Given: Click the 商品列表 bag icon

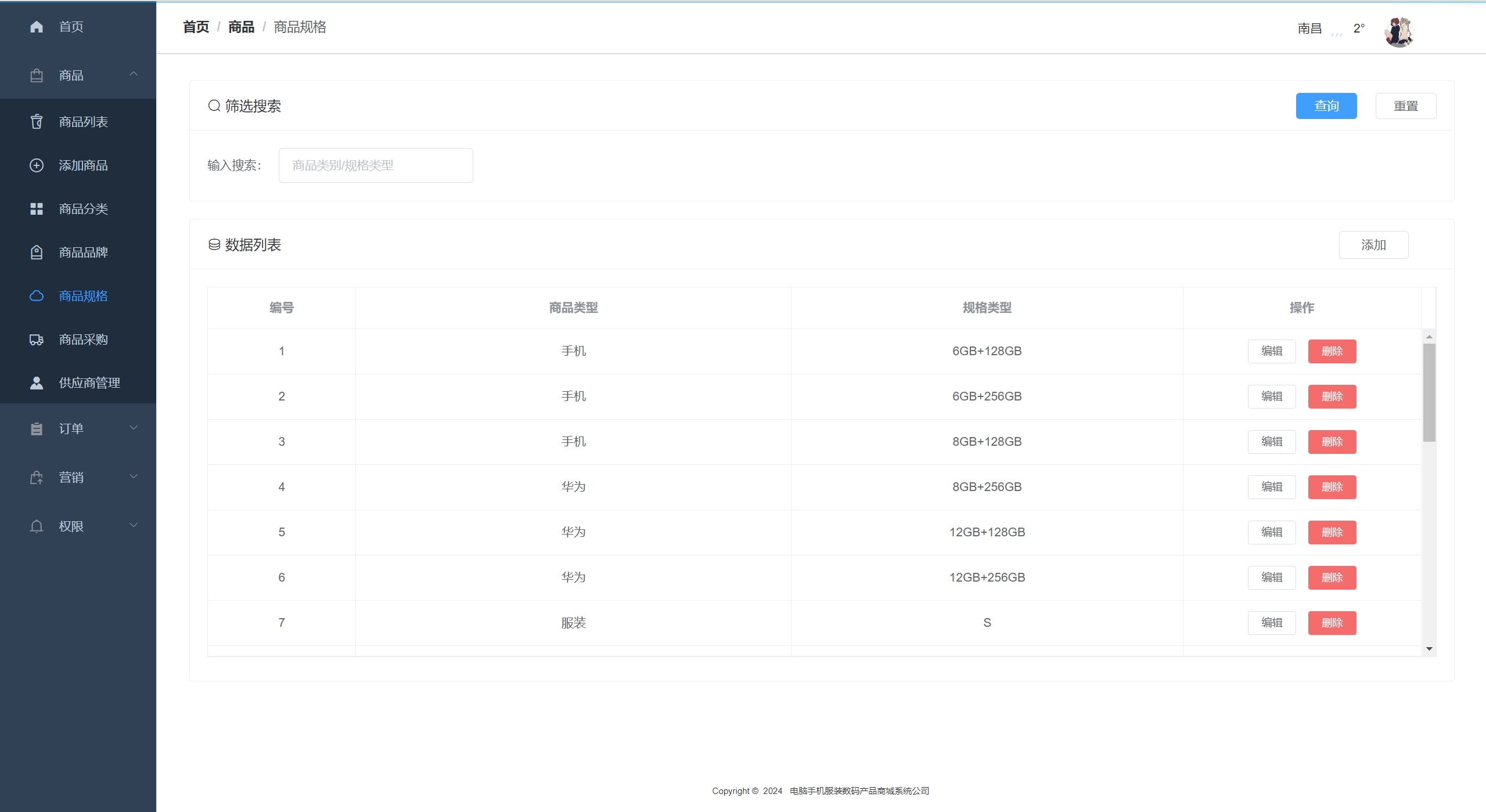Looking at the screenshot, I should click(37, 122).
